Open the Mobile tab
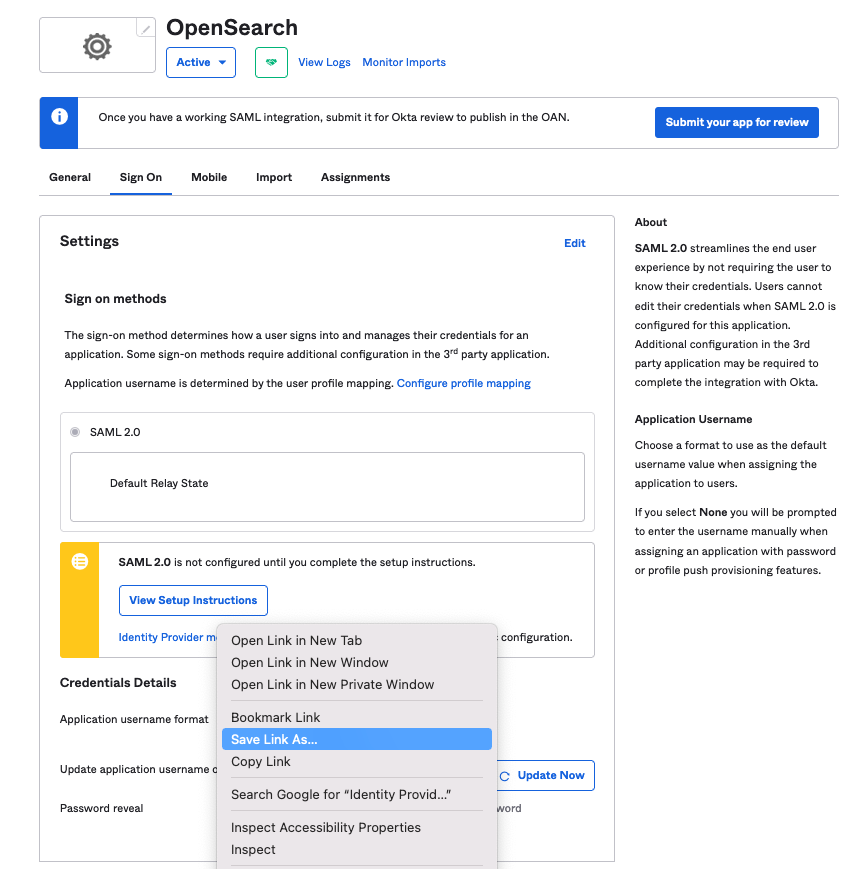This screenshot has height=869, width=849. point(208,177)
